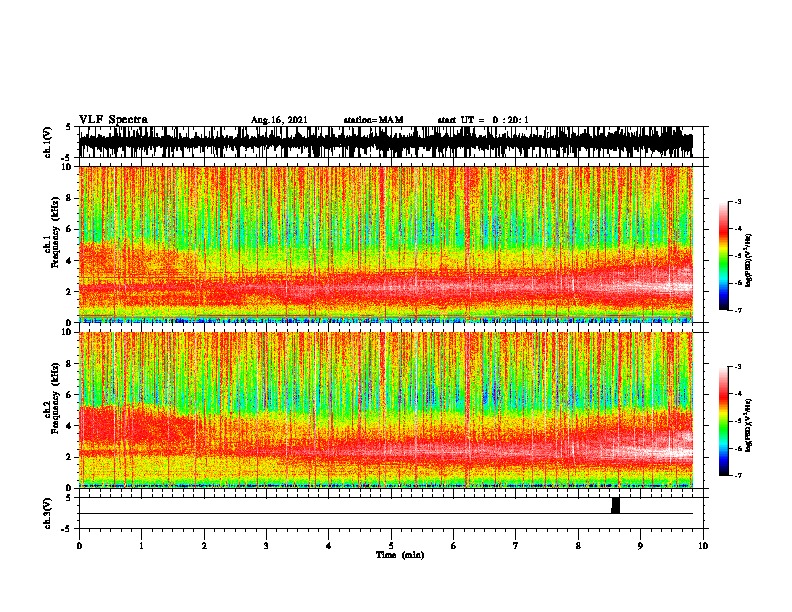Screen dimensions: 792x612
Task: Click the "-7" label on ch.2 colorbar
Action: click(737, 475)
